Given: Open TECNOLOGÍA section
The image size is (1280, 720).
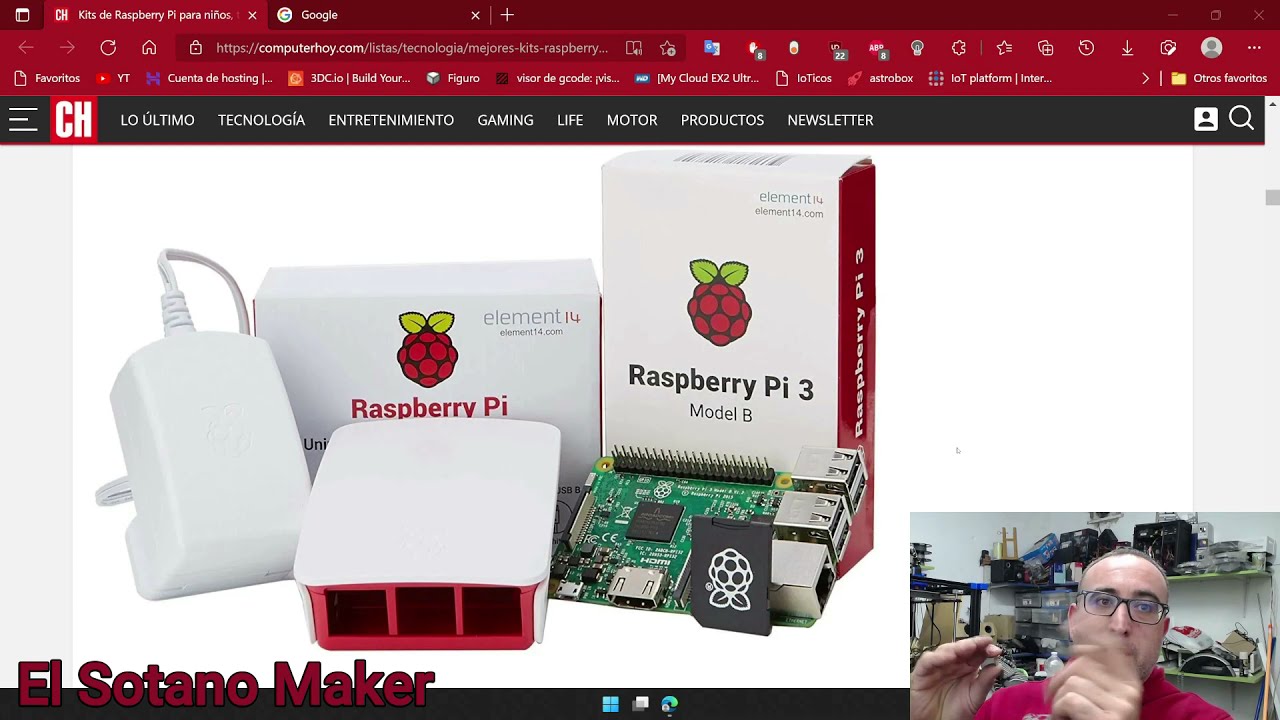Looking at the screenshot, I should pos(261,120).
